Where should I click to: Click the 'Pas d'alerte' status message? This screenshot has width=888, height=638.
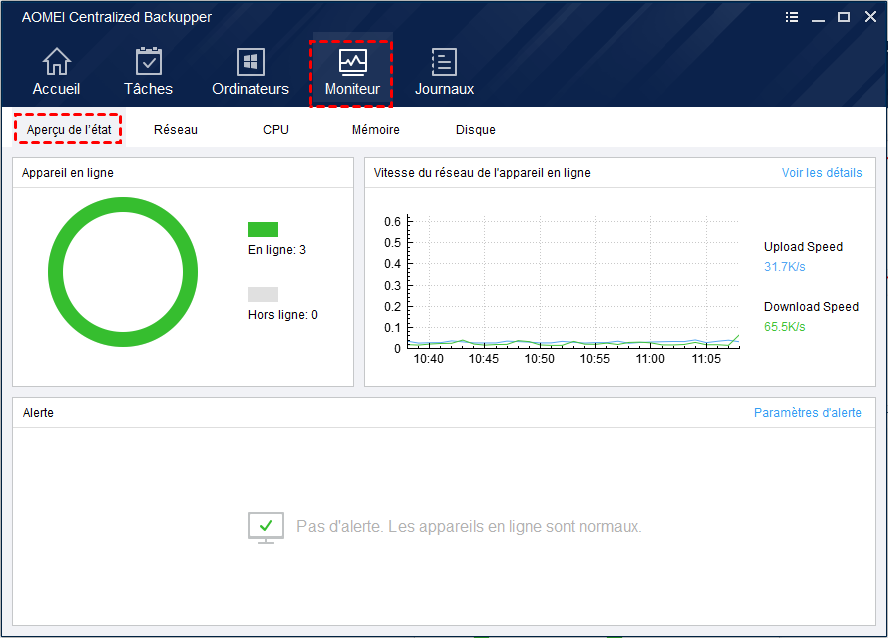pyautogui.click(x=469, y=526)
